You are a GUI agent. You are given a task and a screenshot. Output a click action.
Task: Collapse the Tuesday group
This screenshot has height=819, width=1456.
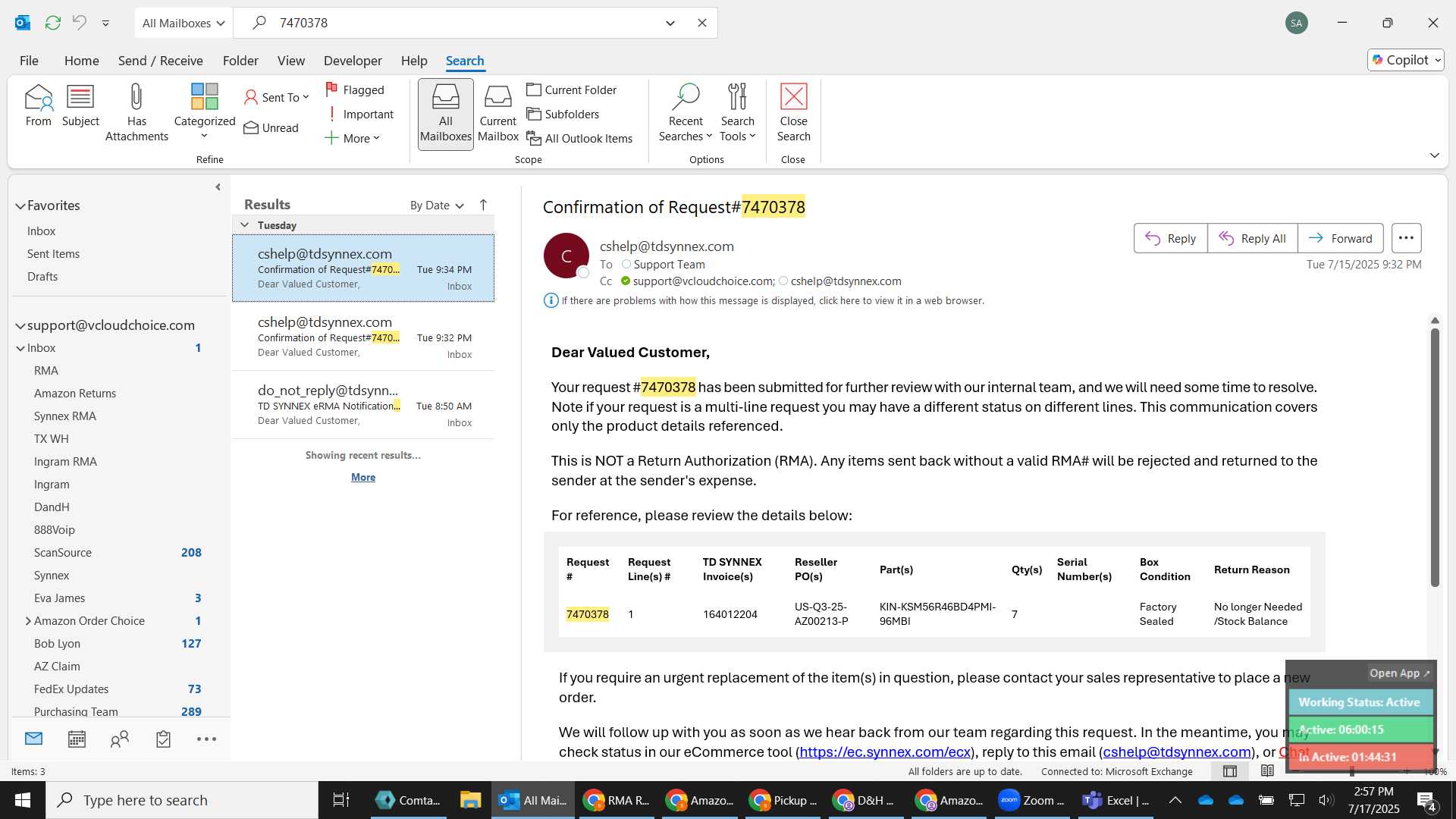point(245,224)
